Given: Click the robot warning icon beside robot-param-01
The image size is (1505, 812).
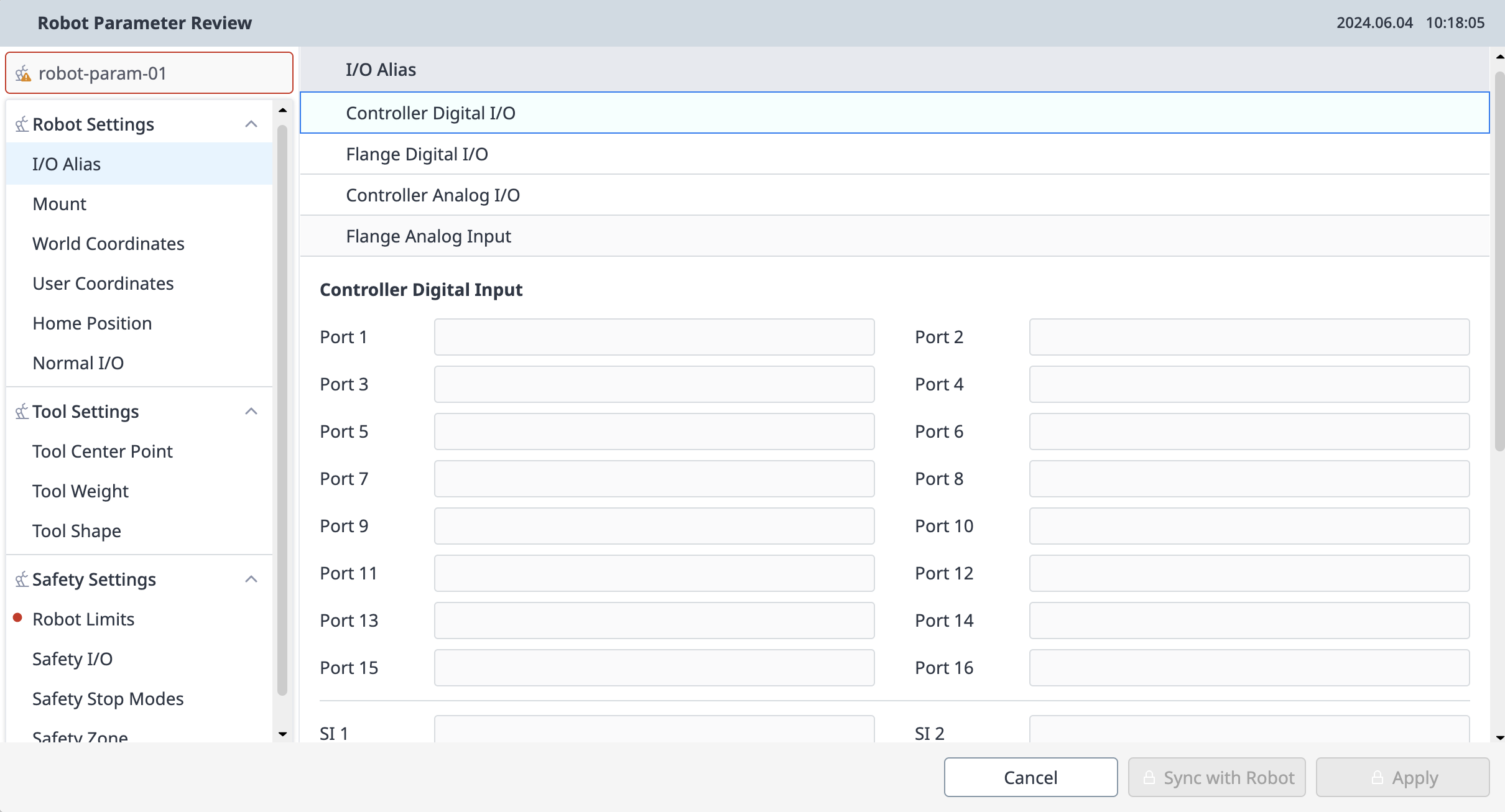Looking at the screenshot, I should pos(23,74).
